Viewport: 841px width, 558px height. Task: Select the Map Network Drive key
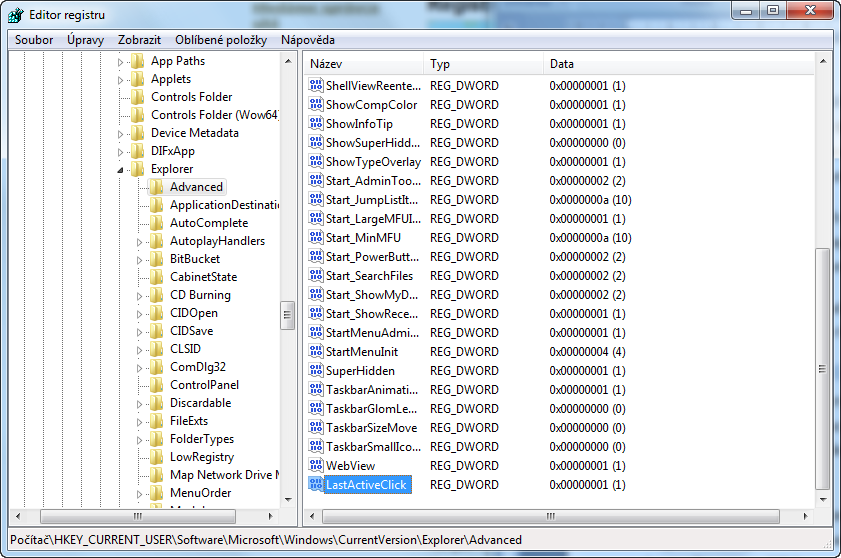tap(225, 475)
